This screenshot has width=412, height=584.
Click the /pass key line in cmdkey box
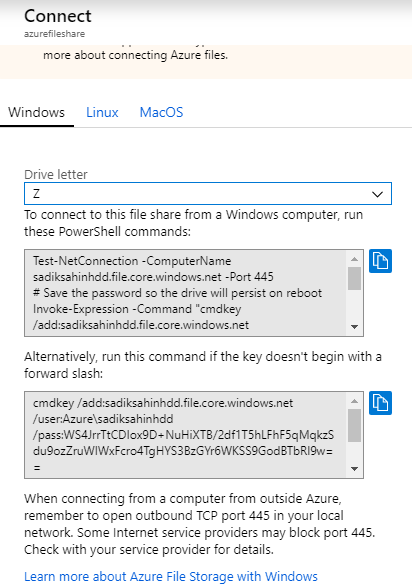183,435
